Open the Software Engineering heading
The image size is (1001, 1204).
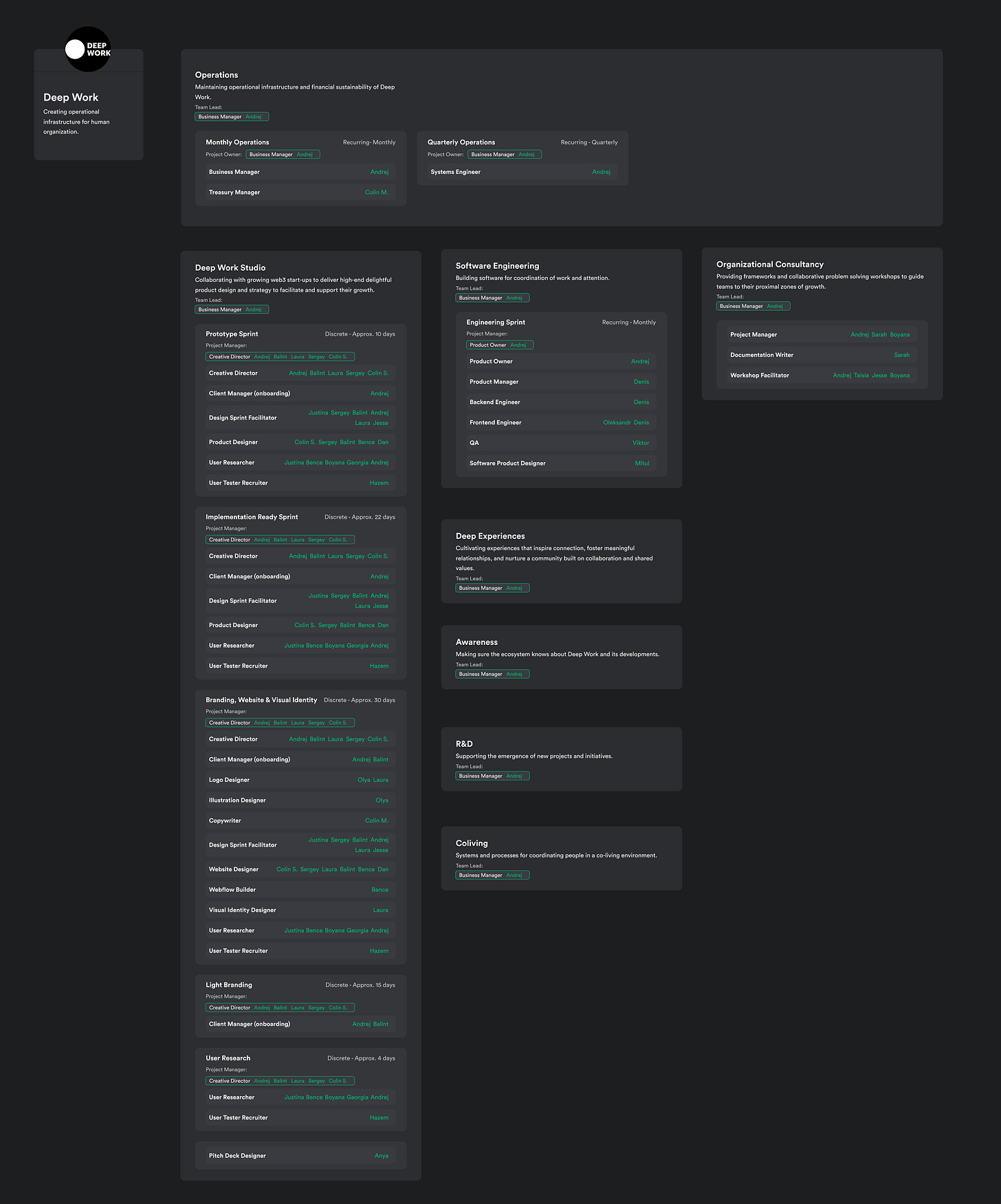click(x=497, y=266)
